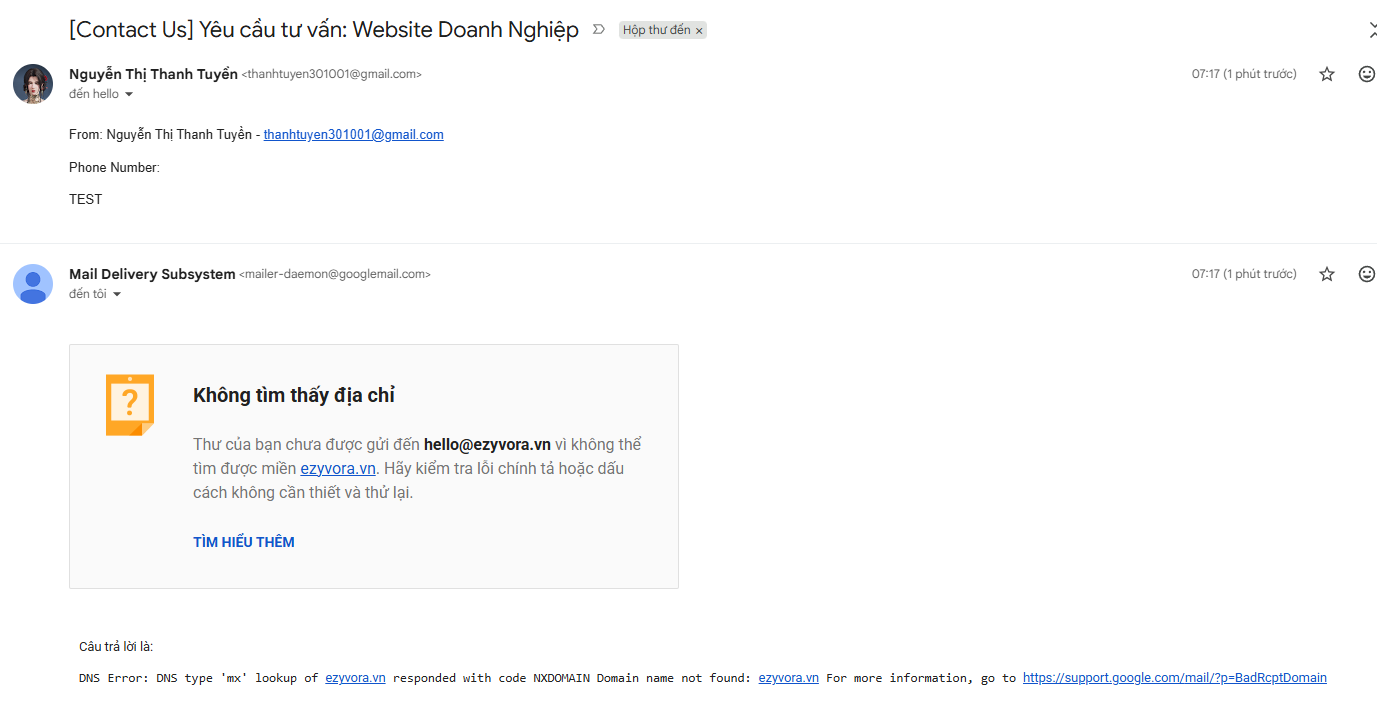Click the email subject line title
Viewport: 1377px width, 720px height.
click(324, 30)
